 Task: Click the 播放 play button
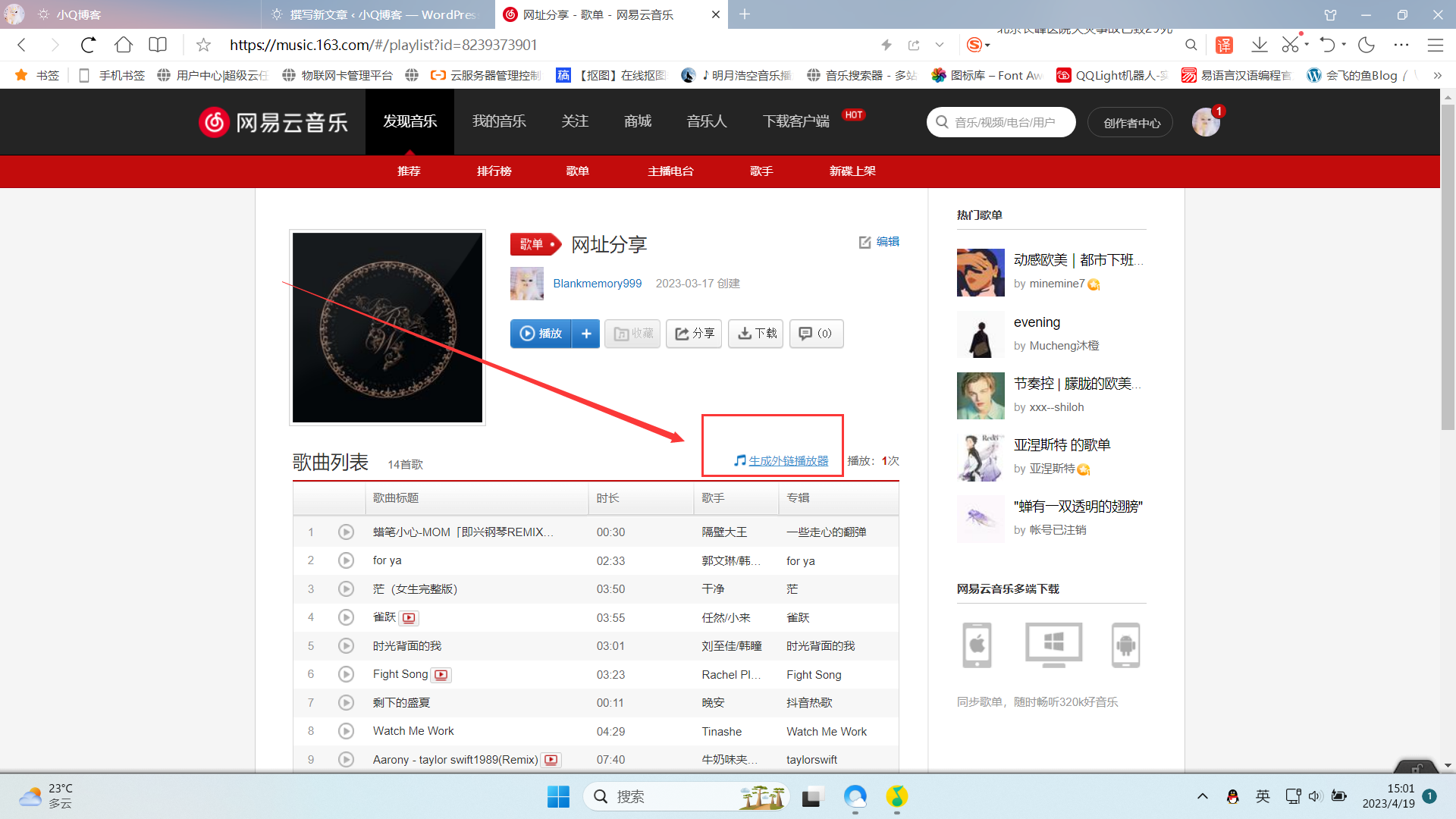pos(541,334)
